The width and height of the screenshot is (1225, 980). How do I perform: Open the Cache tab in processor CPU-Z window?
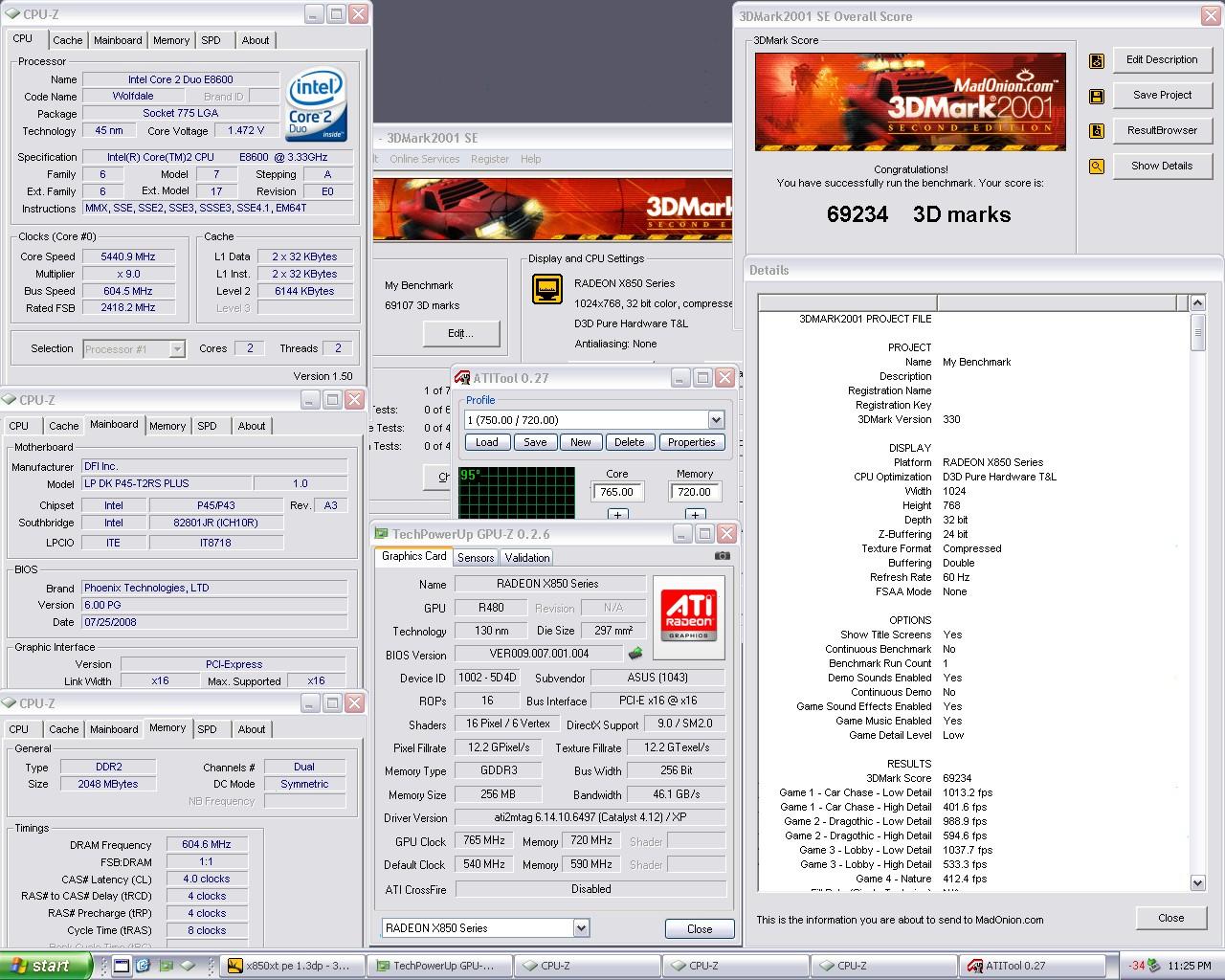click(x=67, y=40)
